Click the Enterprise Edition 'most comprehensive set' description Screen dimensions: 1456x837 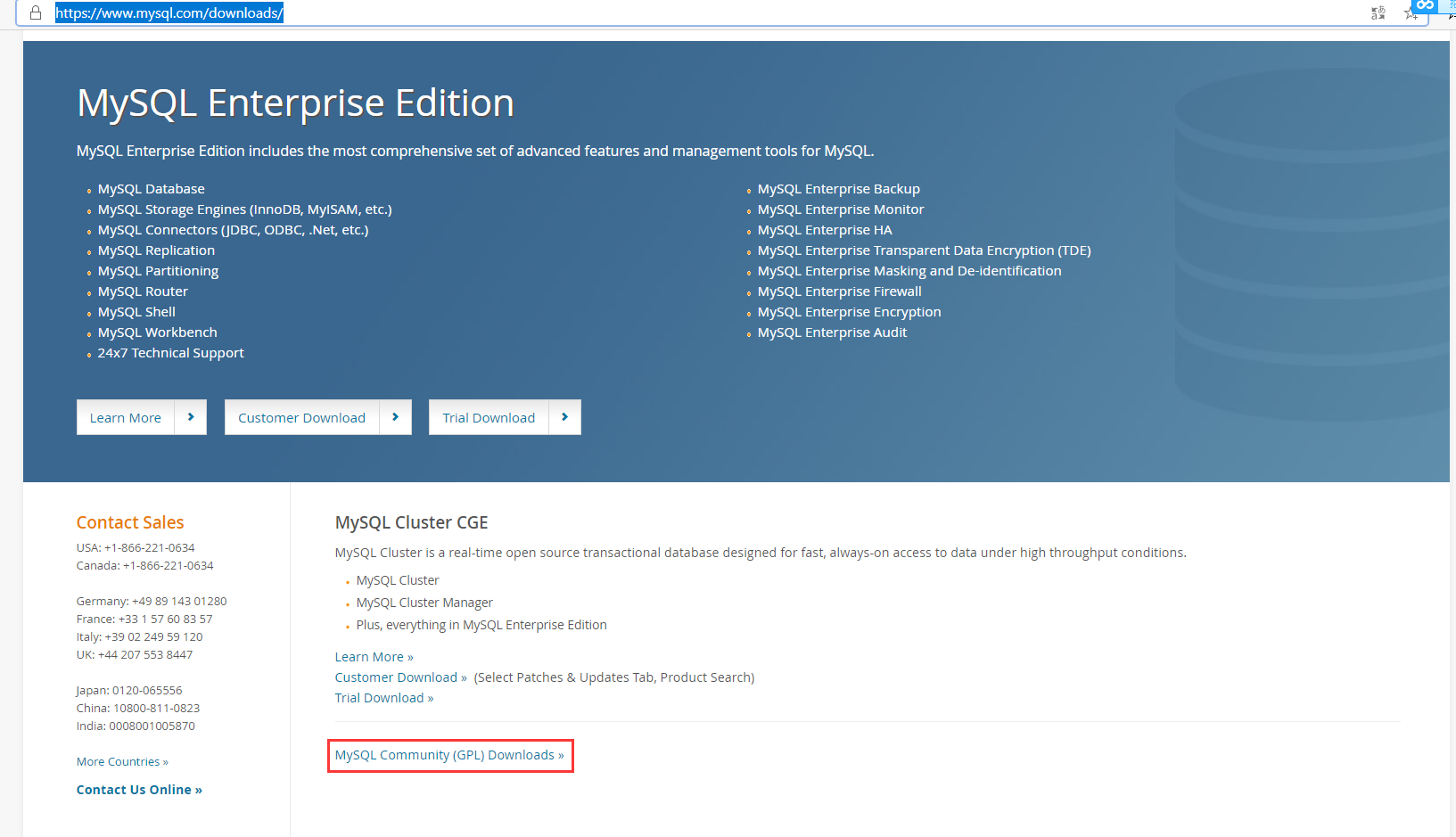point(475,152)
